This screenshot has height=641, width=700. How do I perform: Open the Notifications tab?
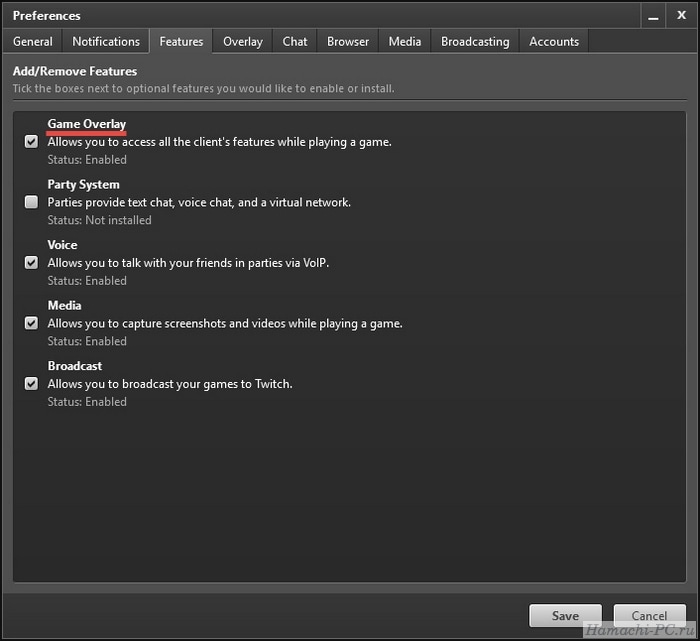[x=106, y=42]
